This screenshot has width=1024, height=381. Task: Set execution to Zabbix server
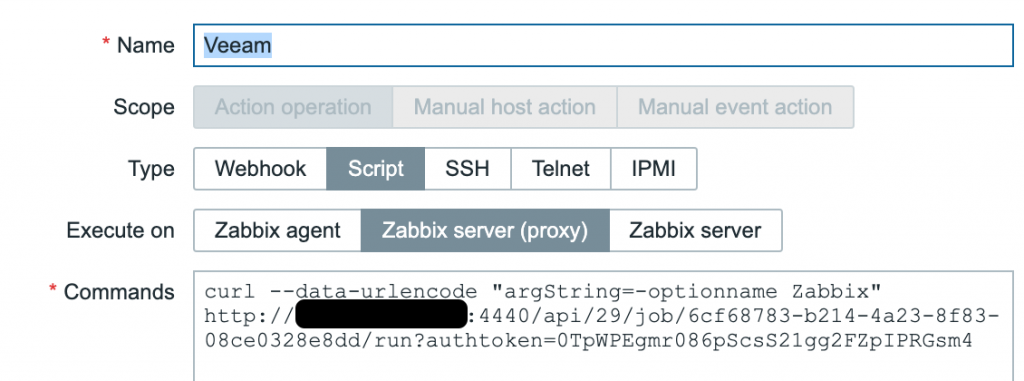696,230
